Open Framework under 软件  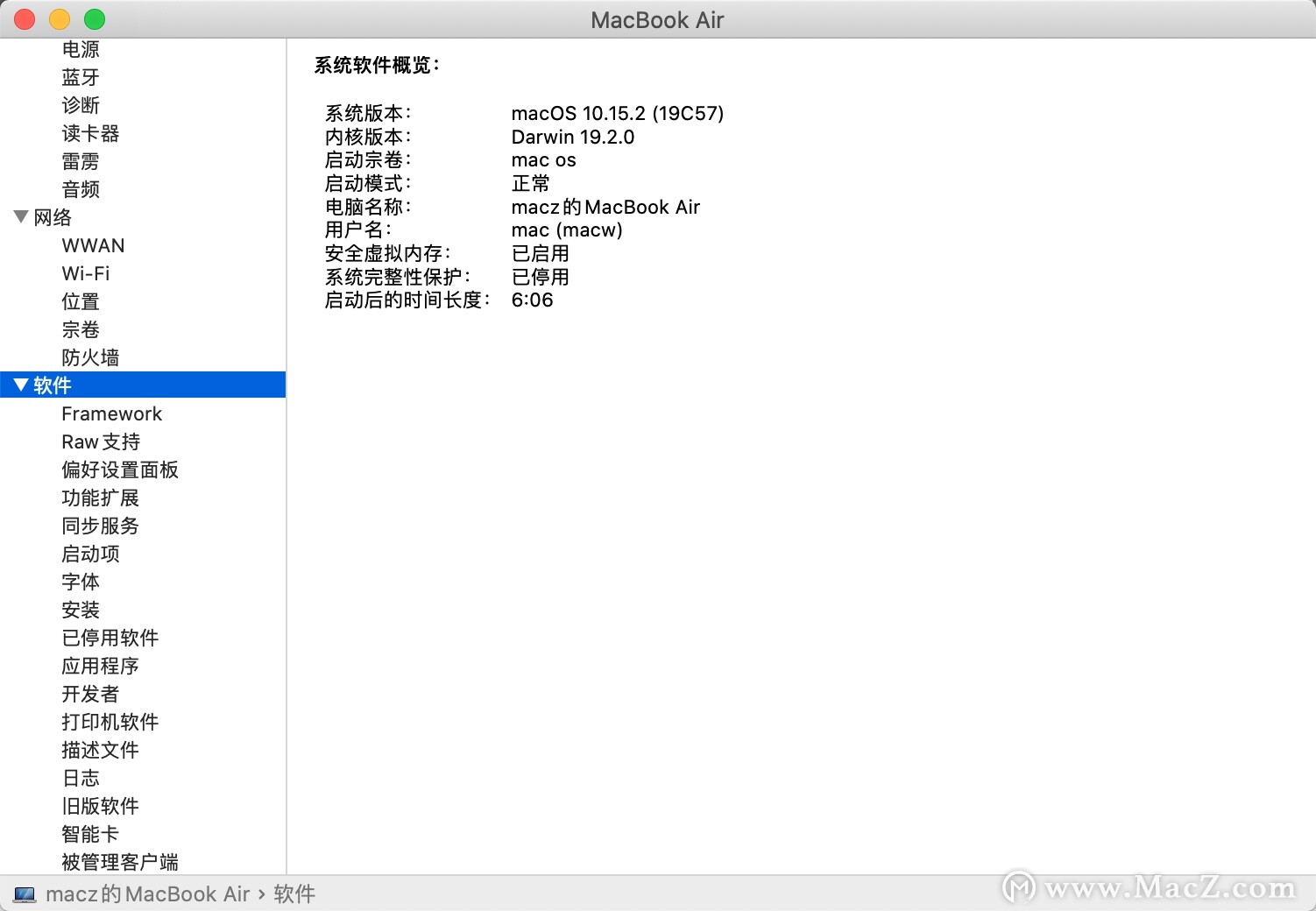coord(112,413)
